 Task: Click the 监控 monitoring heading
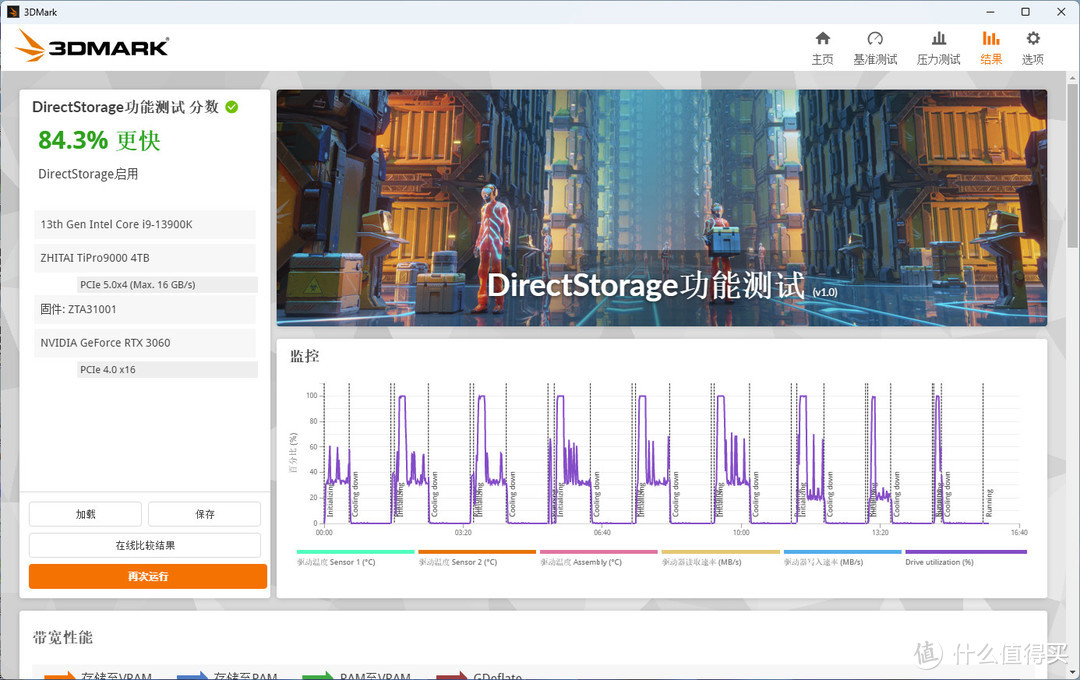304,356
